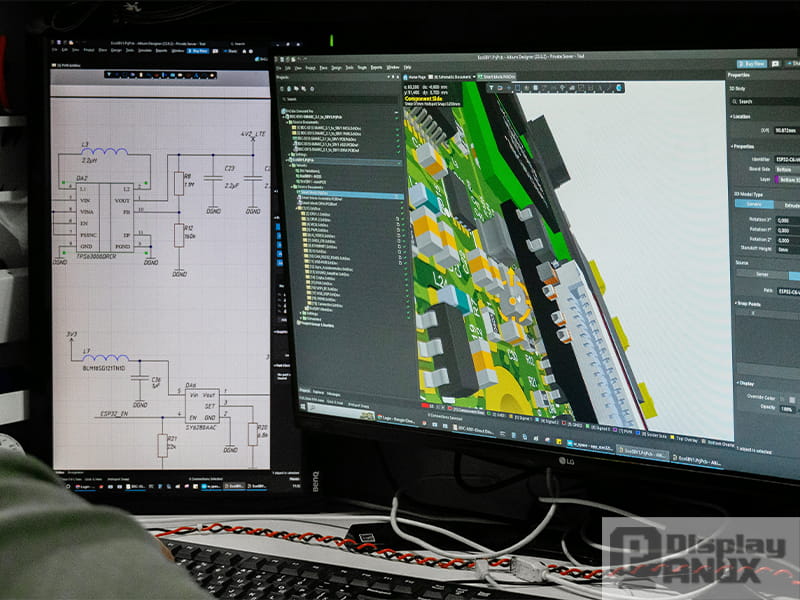The width and height of the screenshot is (800, 600).
Task: Click the Search field in the Properties panel
Action: [x=765, y=102]
